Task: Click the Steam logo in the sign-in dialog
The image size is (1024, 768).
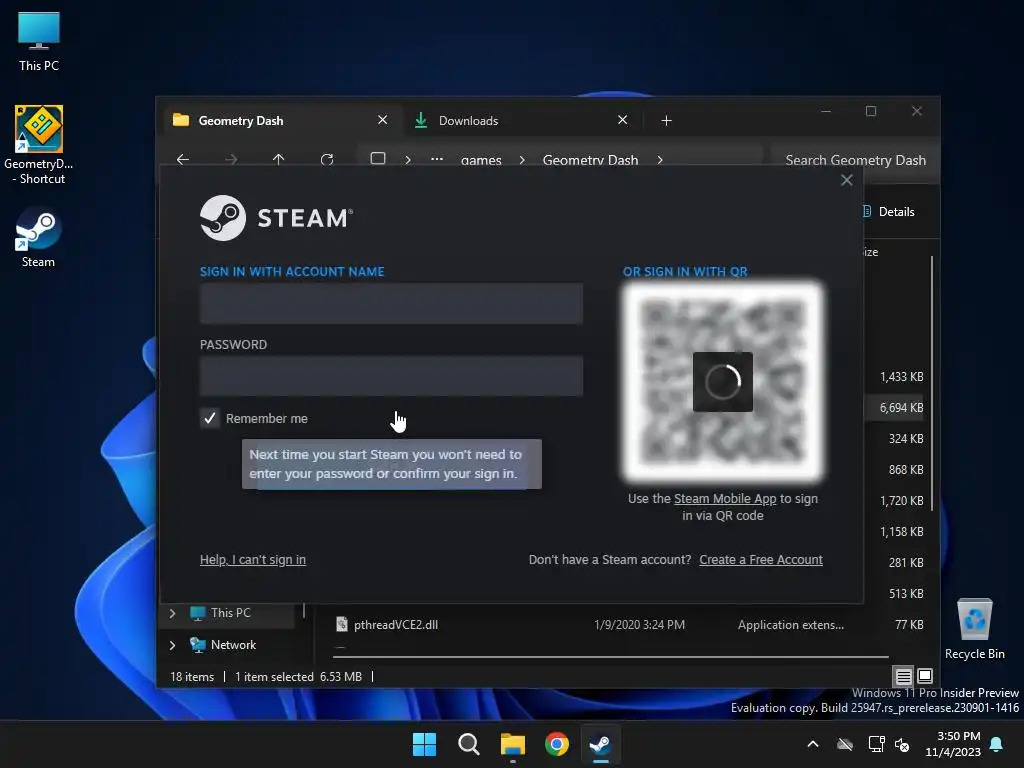Action: tap(276, 218)
